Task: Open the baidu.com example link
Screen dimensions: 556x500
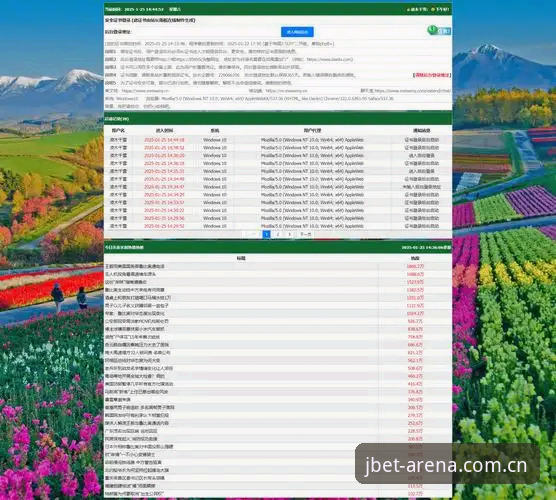Action: click(x=329, y=60)
